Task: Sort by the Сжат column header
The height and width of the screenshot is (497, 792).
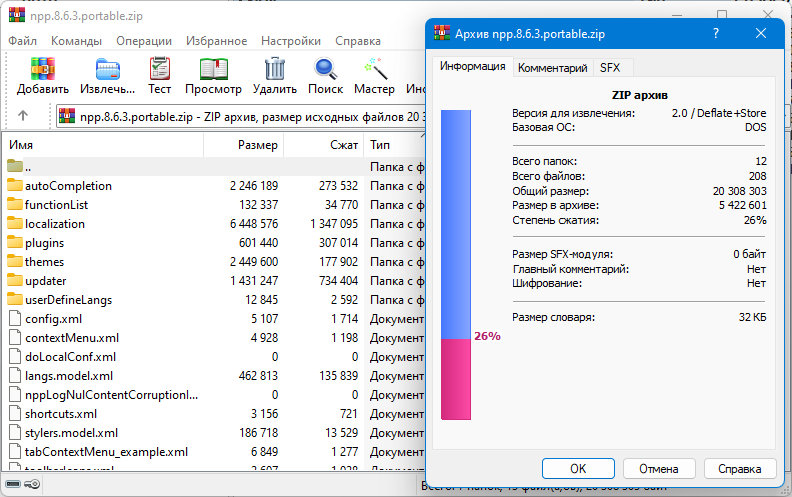Action: 323,145
